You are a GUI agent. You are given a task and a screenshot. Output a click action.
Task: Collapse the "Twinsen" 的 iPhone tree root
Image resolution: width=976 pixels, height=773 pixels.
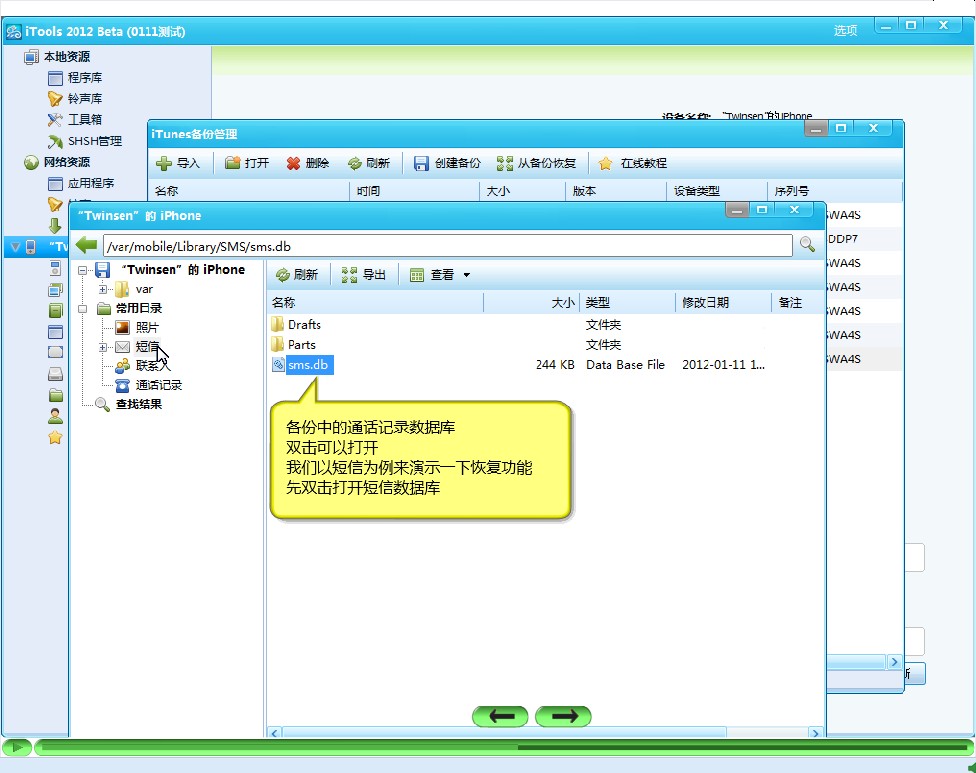[x=82, y=270]
